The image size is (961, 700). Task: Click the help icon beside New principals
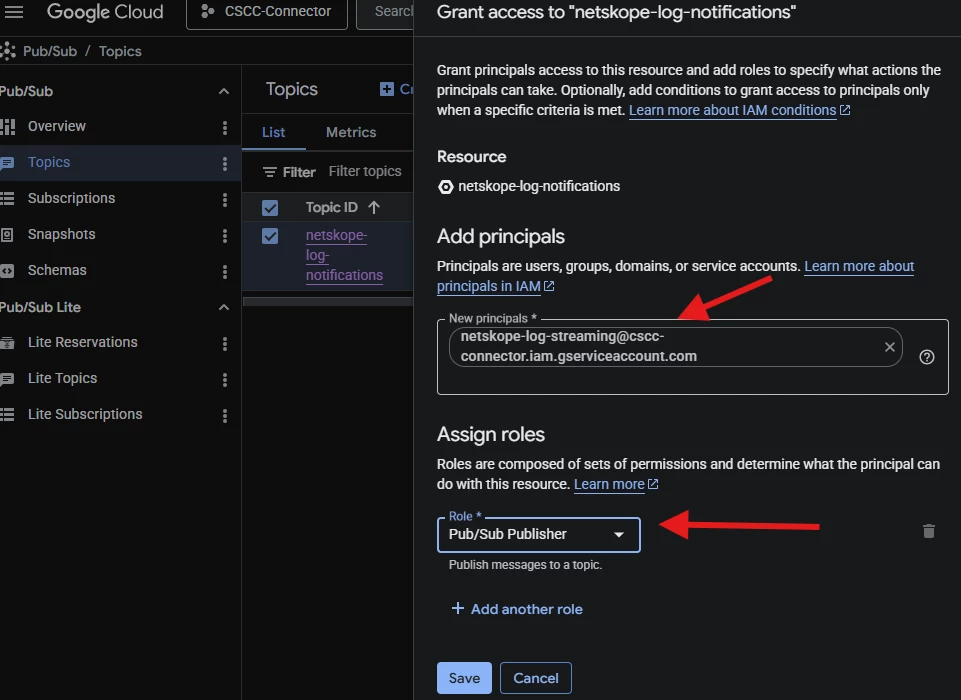(x=927, y=357)
